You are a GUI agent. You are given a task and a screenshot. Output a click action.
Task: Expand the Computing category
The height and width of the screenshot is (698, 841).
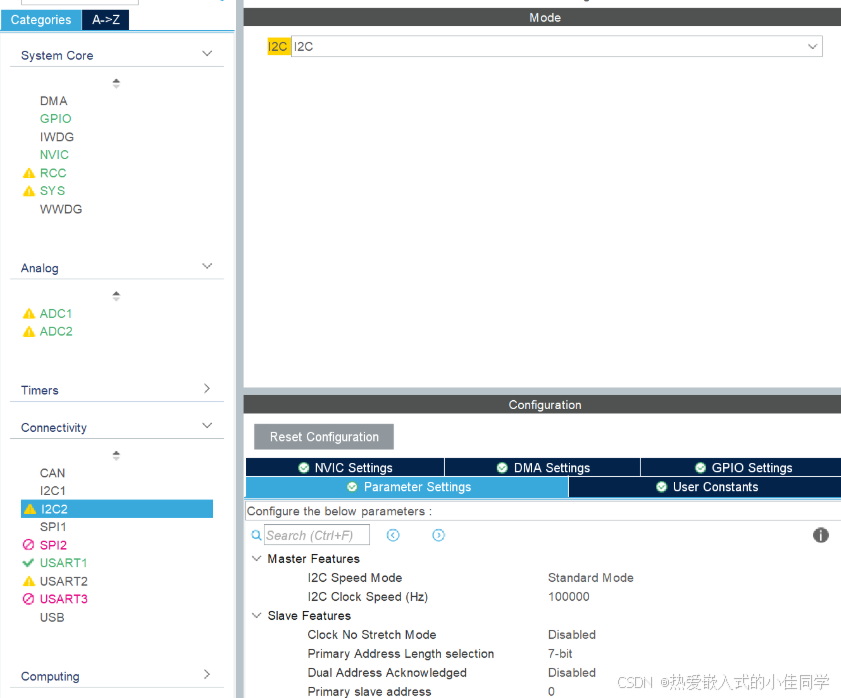(207, 674)
